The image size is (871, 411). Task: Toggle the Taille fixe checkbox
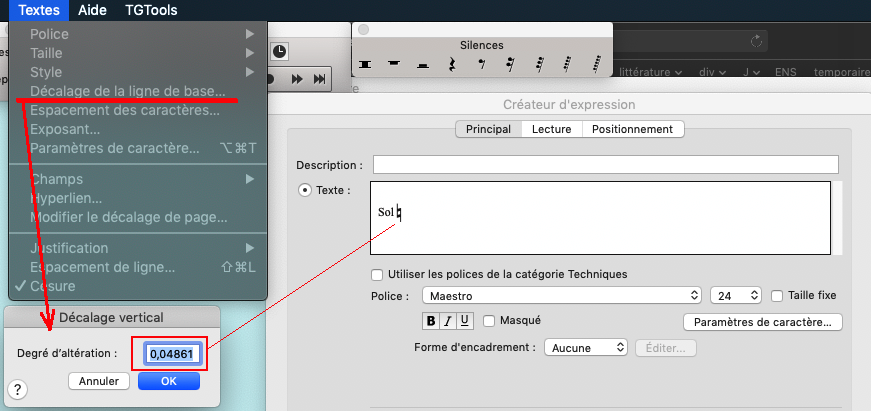pyautogui.click(x=777, y=296)
